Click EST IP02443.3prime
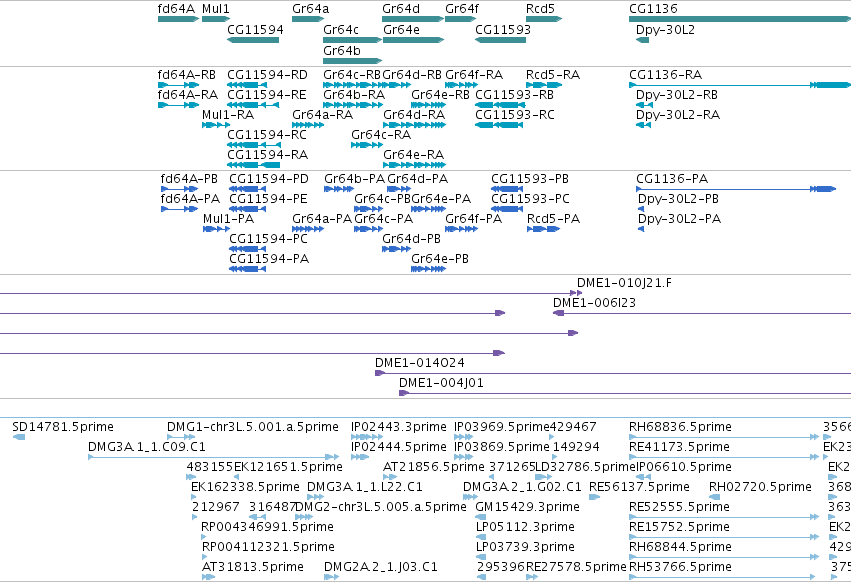This screenshot has width=851, height=582. pyautogui.click(x=367, y=437)
